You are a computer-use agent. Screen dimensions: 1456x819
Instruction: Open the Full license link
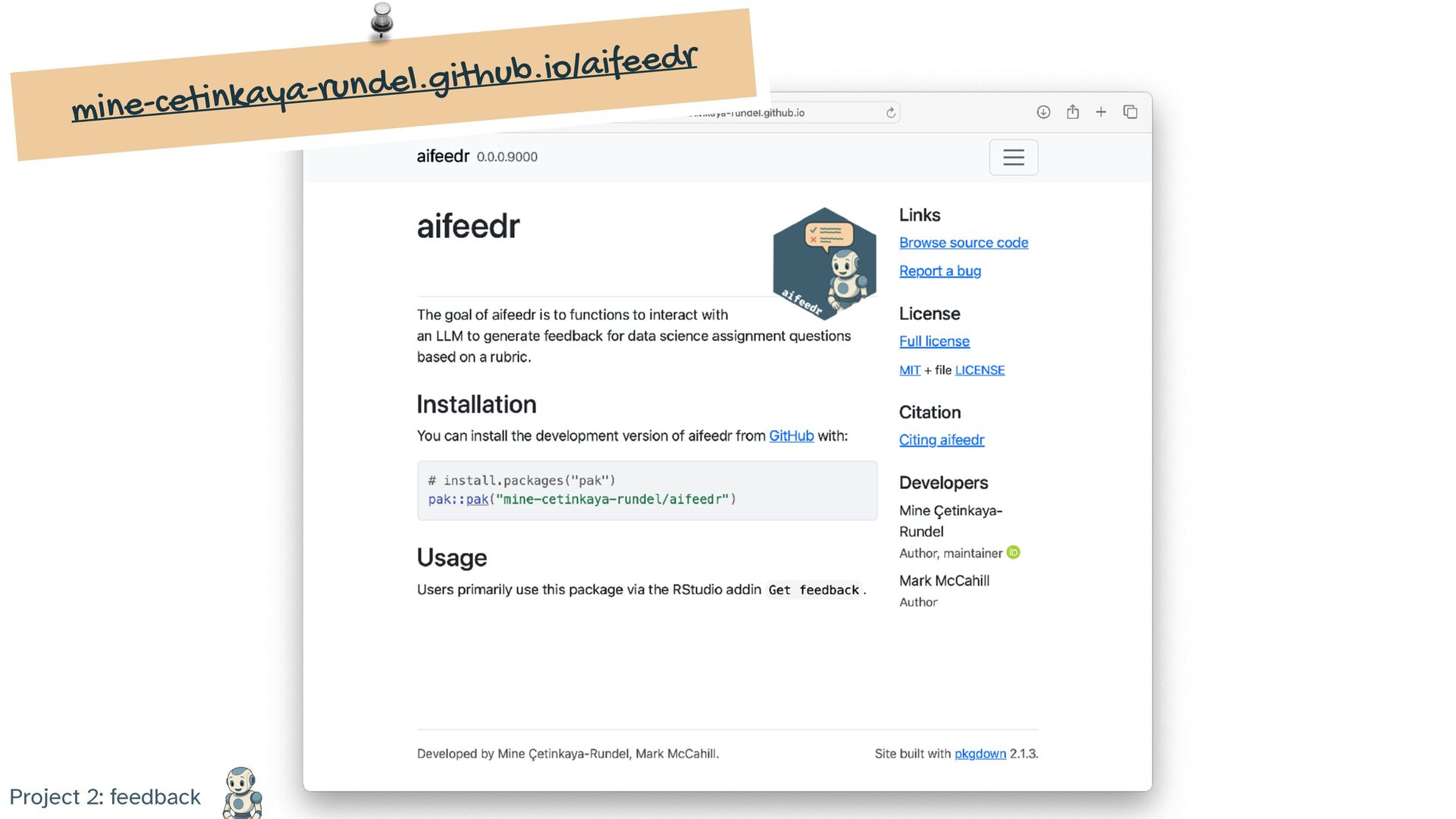pos(934,341)
